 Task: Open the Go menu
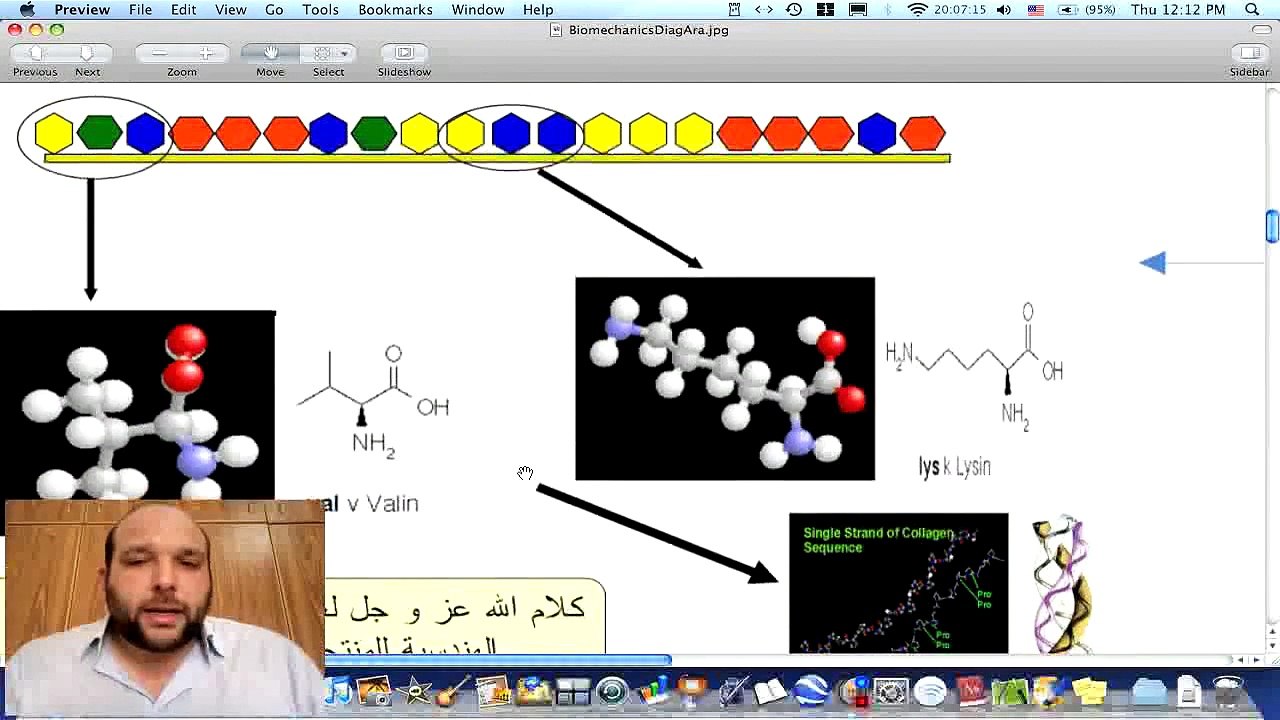coord(274,10)
